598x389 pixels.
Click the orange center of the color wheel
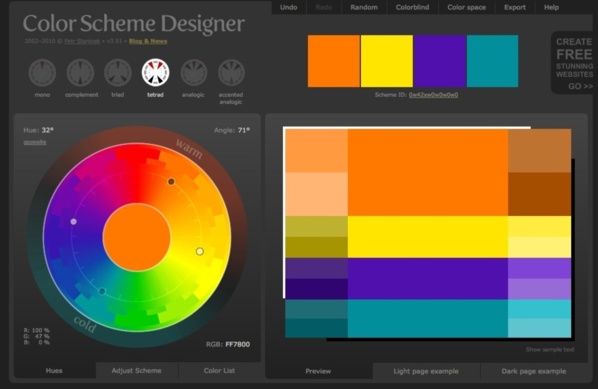coord(137,237)
